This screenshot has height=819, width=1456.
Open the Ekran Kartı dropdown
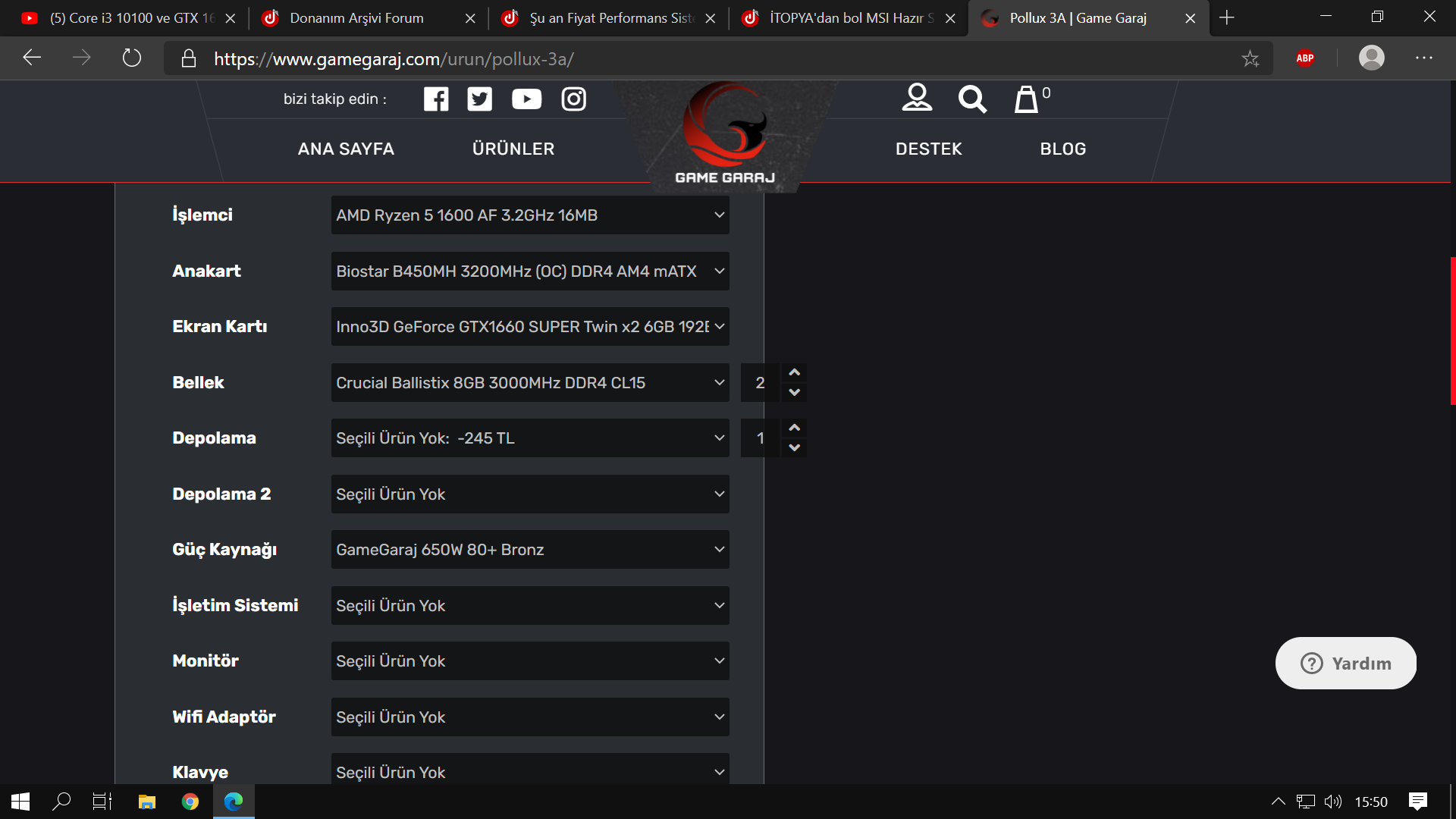pos(530,327)
